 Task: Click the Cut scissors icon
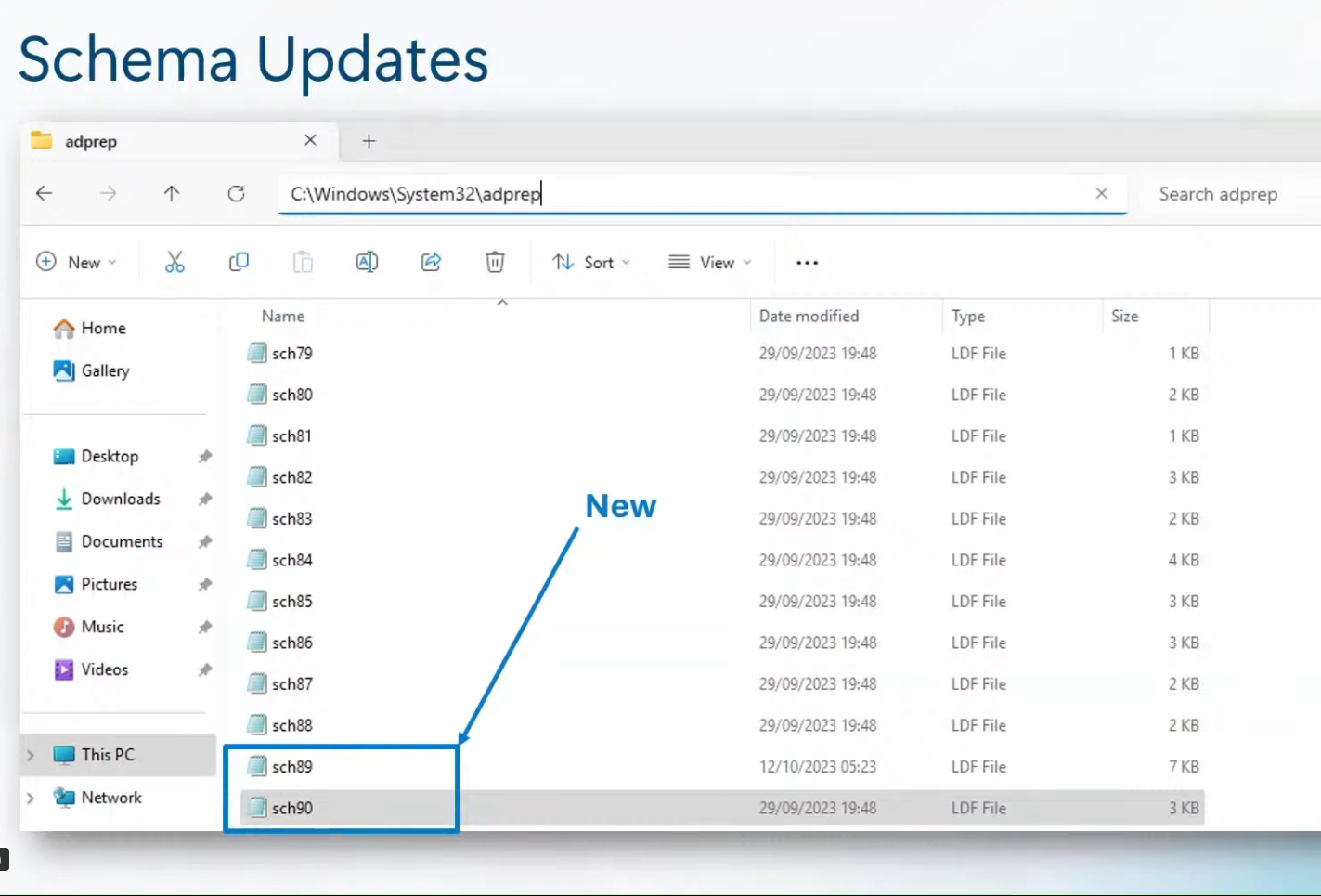[175, 263]
